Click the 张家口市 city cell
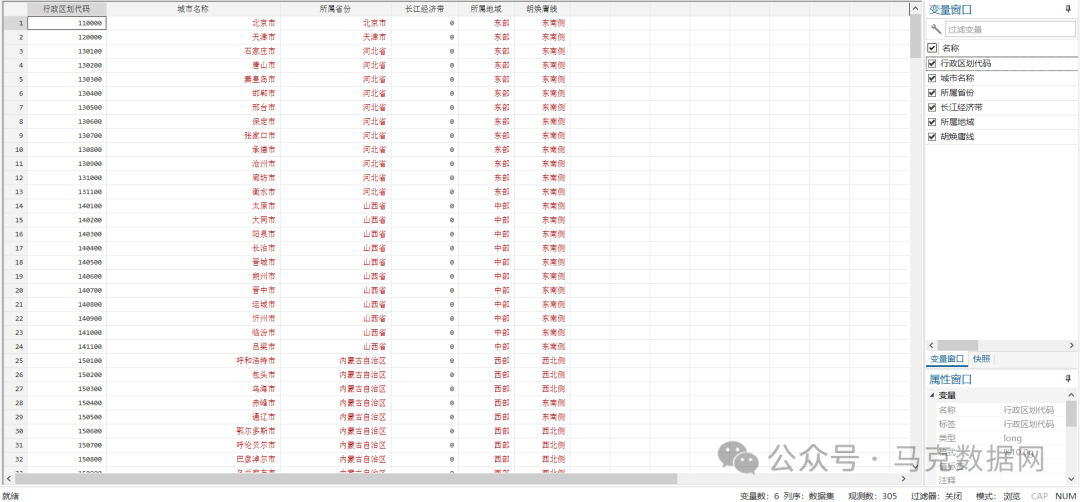The image size is (1080, 502). (x=194, y=136)
